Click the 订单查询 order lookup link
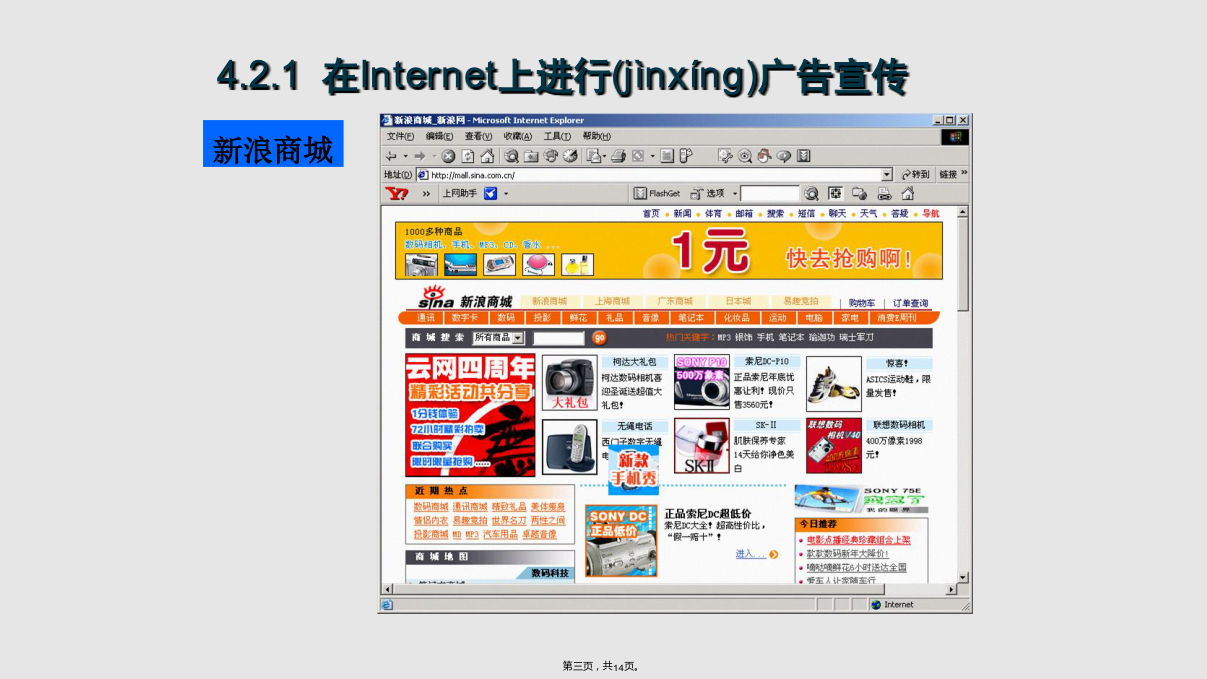Image resolution: width=1207 pixels, height=679 pixels. pos(910,303)
